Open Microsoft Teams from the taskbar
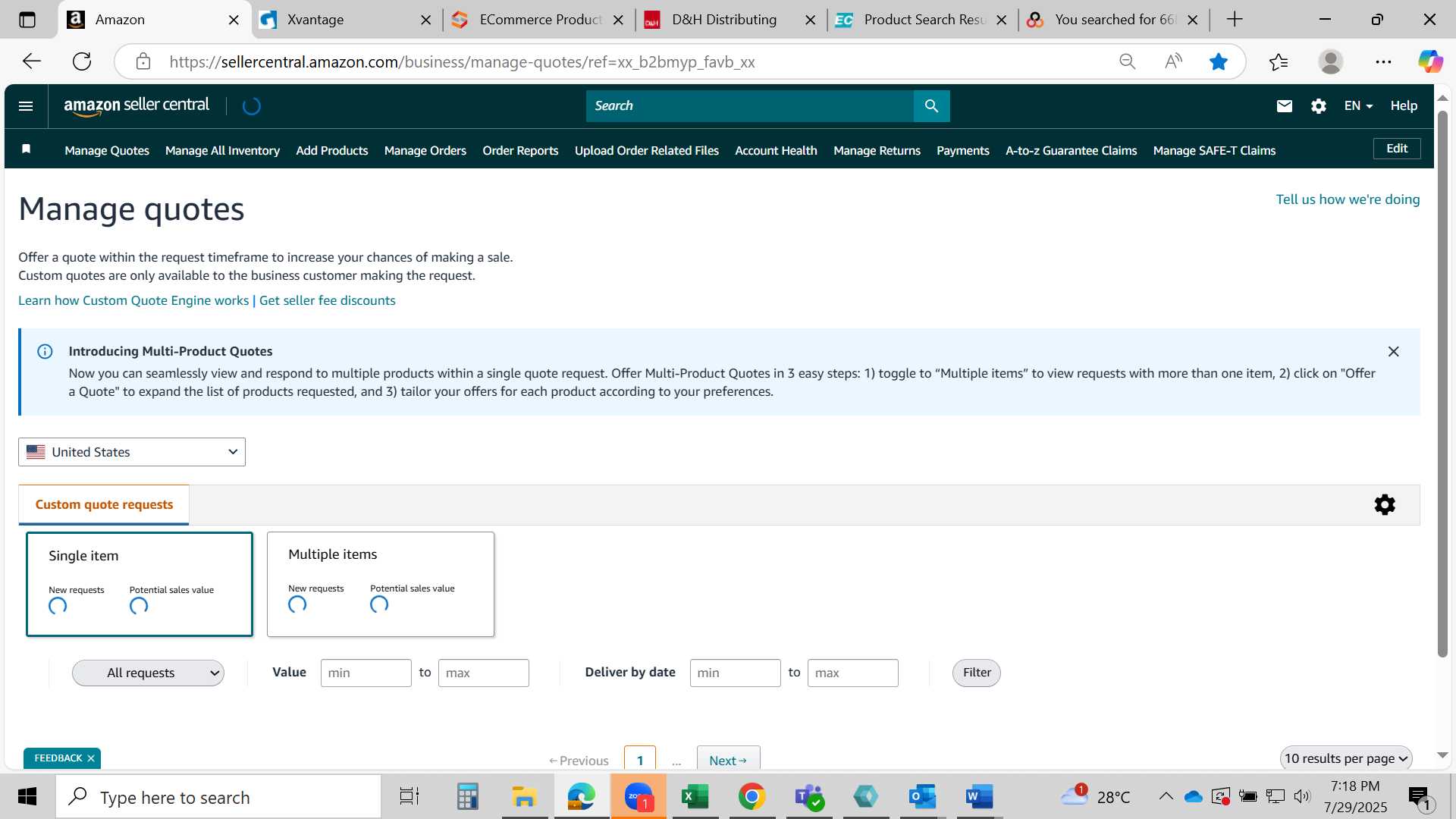The width and height of the screenshot is (1456, 819). [x=808, y=797]
